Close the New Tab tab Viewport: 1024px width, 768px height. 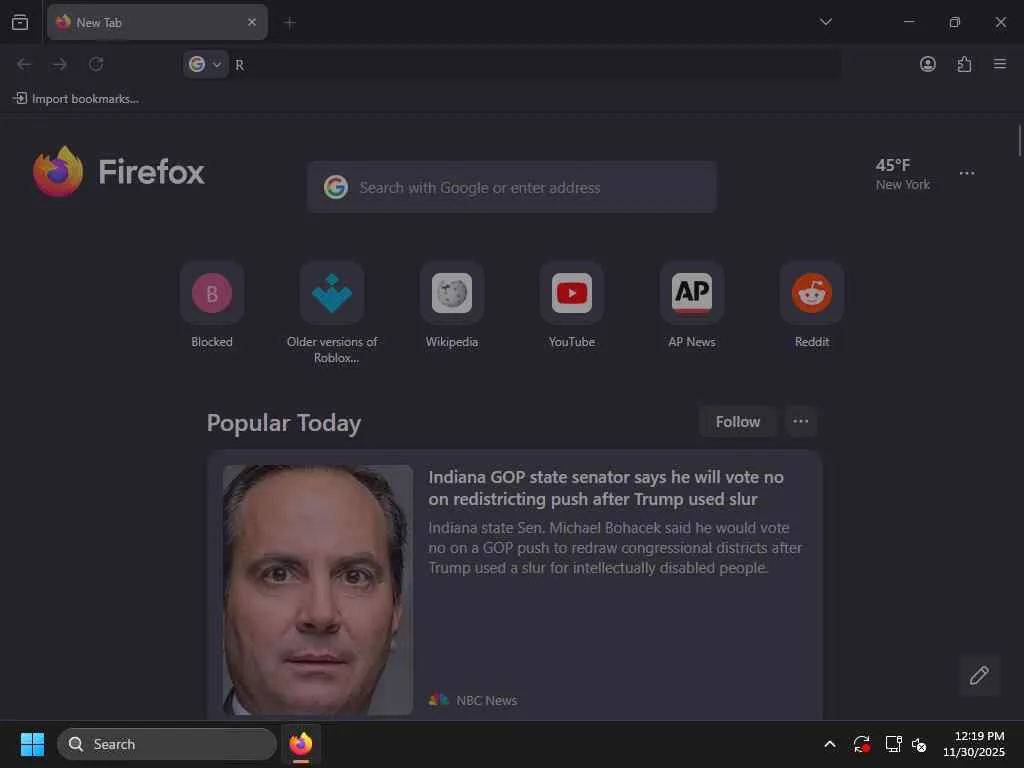251,22
